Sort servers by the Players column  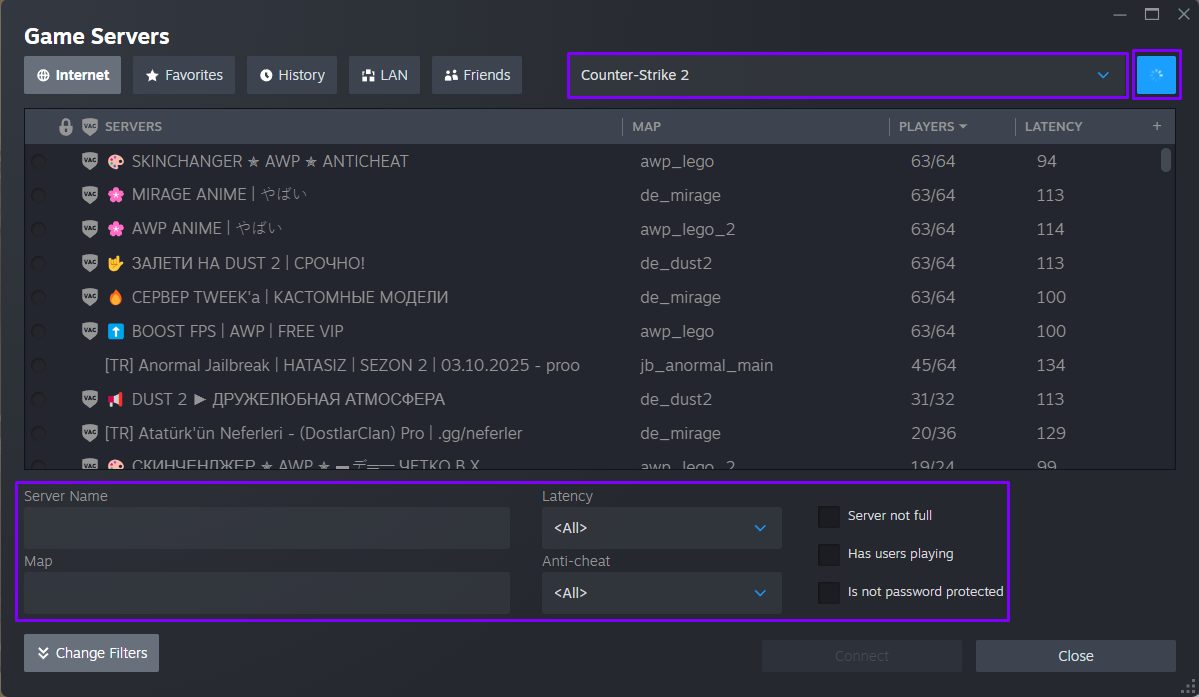pyautogui.click(x=932, y=126)
